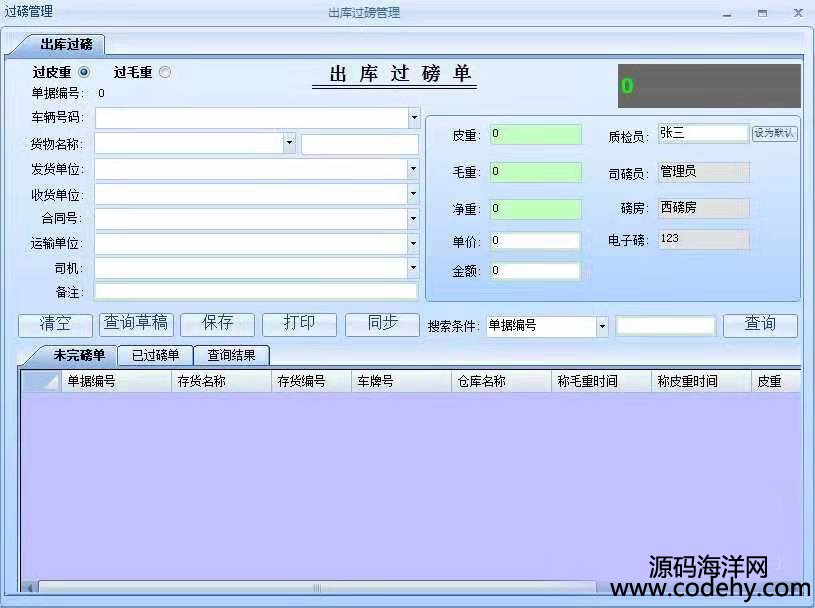This screenshot has width=815, height=608.
Task: Switch to the 已过磅单 tab
Action: (x=155, y=355)
